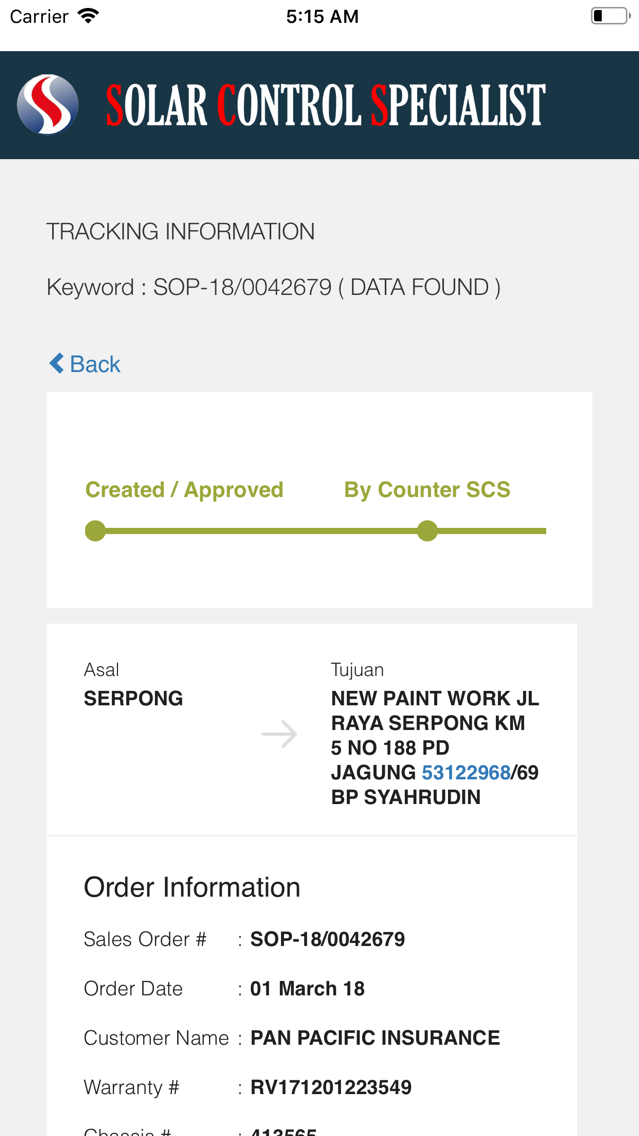Select the By Counter SCS milestone dot
The image size is (639, 1136).
coord(427,531)
